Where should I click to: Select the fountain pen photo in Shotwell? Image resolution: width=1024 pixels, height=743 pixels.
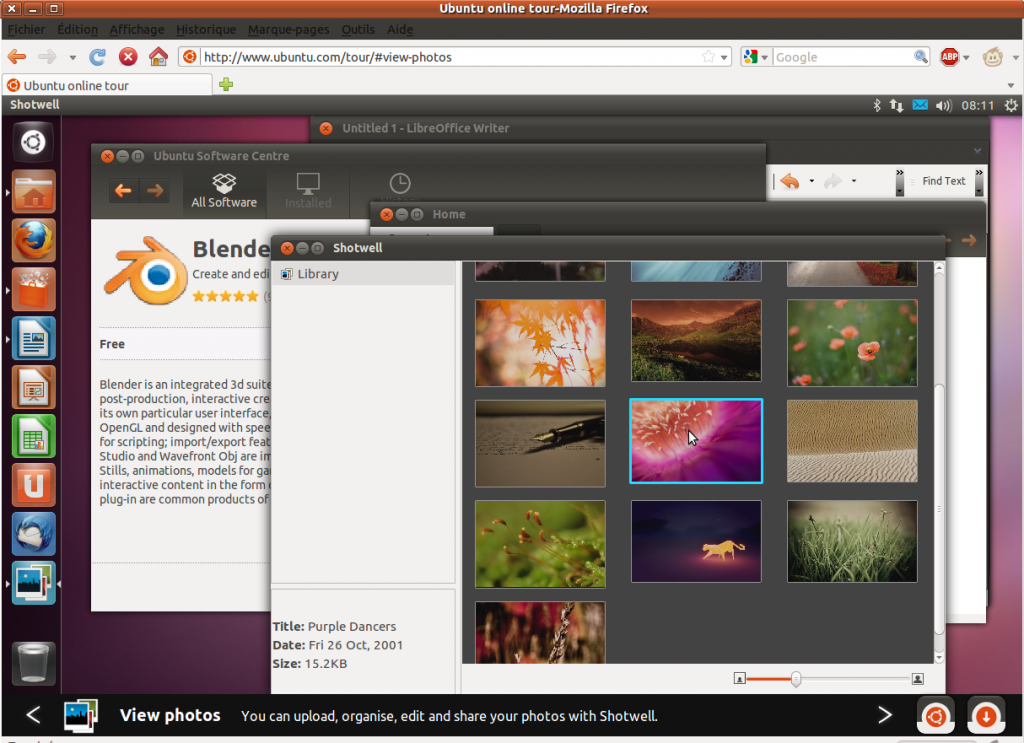pos(540,443)
